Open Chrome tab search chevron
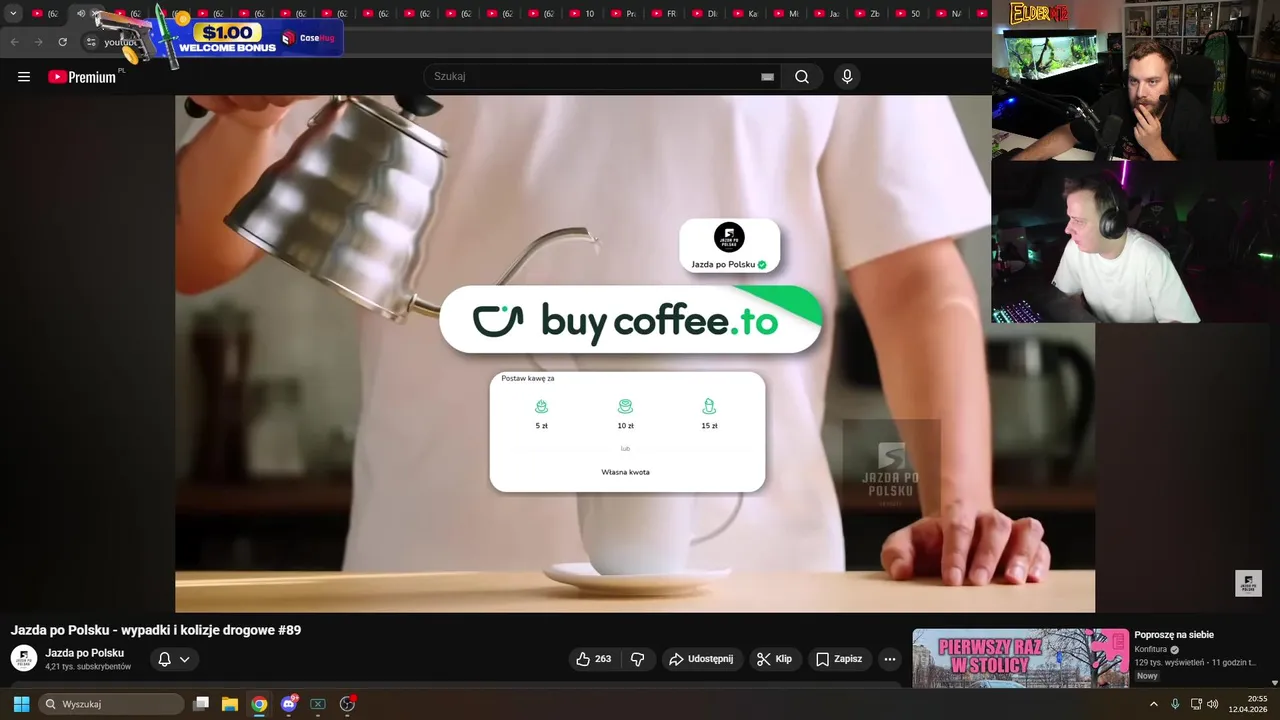This screenshot has width=1280, height=720. (x=13, y=14)
